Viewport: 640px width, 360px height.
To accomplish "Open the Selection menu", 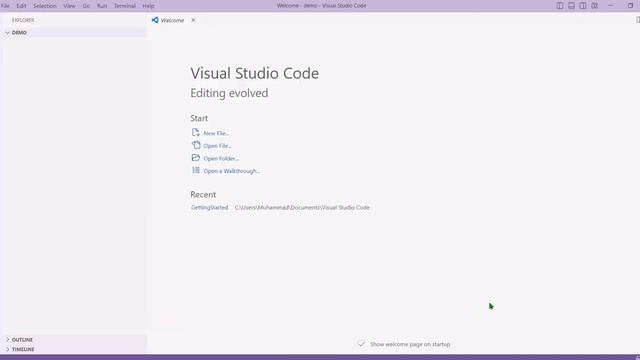I will pos(44,6).
